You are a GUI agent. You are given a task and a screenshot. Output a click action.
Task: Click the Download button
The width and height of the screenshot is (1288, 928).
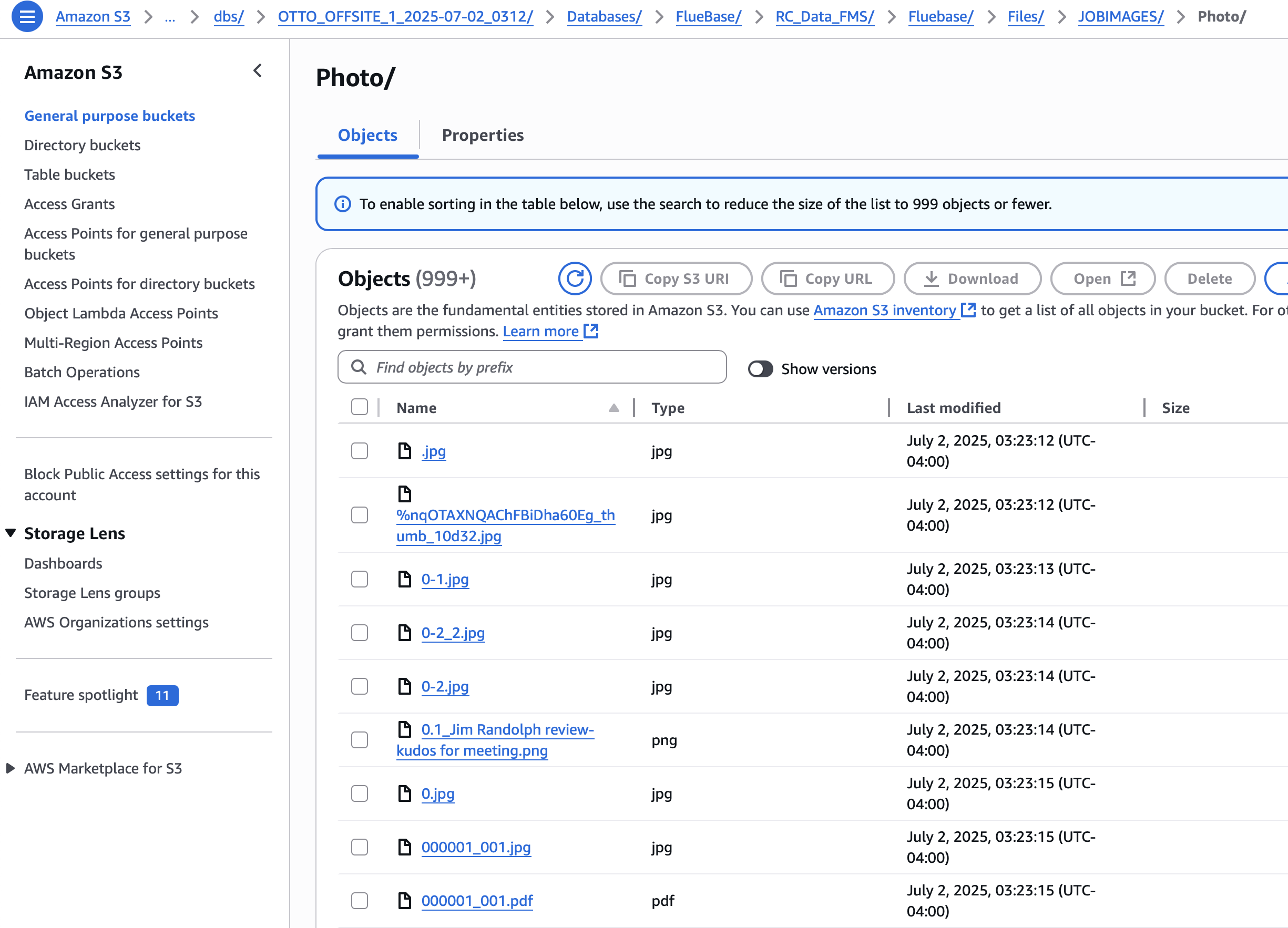pyautogui.click(x=972, y=279)
